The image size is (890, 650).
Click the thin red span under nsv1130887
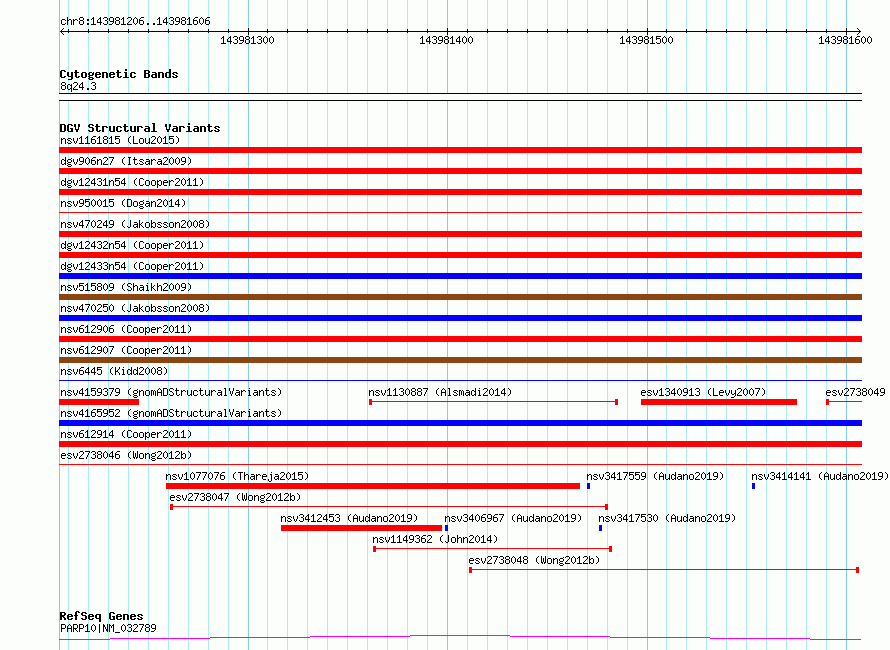493,402
